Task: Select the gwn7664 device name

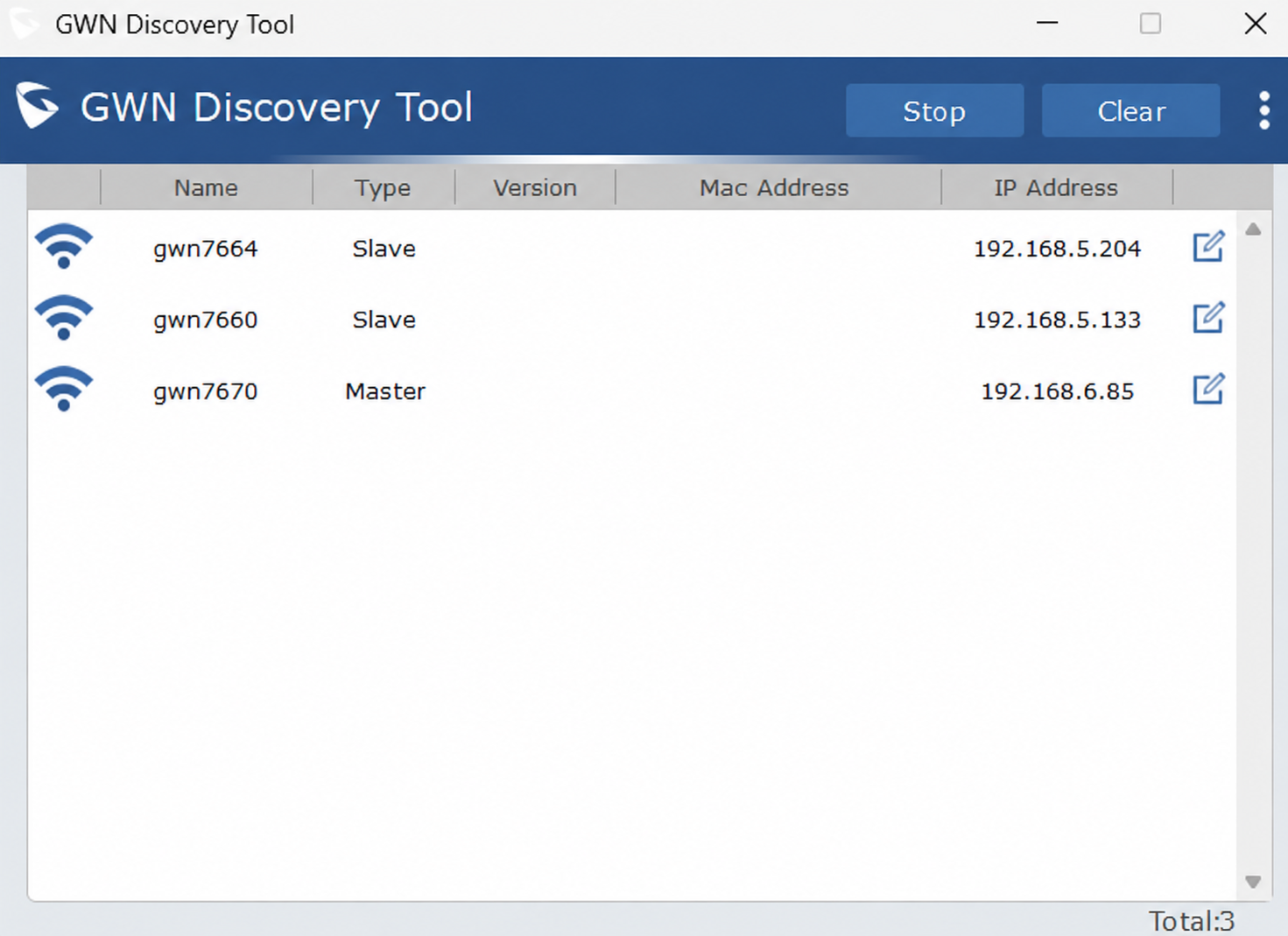Action: click(205, 249)
